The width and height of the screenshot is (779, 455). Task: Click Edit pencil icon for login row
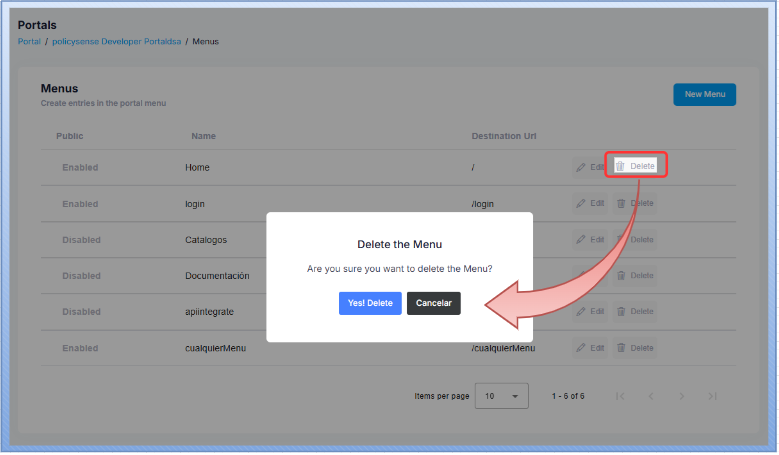pos(581,203)
